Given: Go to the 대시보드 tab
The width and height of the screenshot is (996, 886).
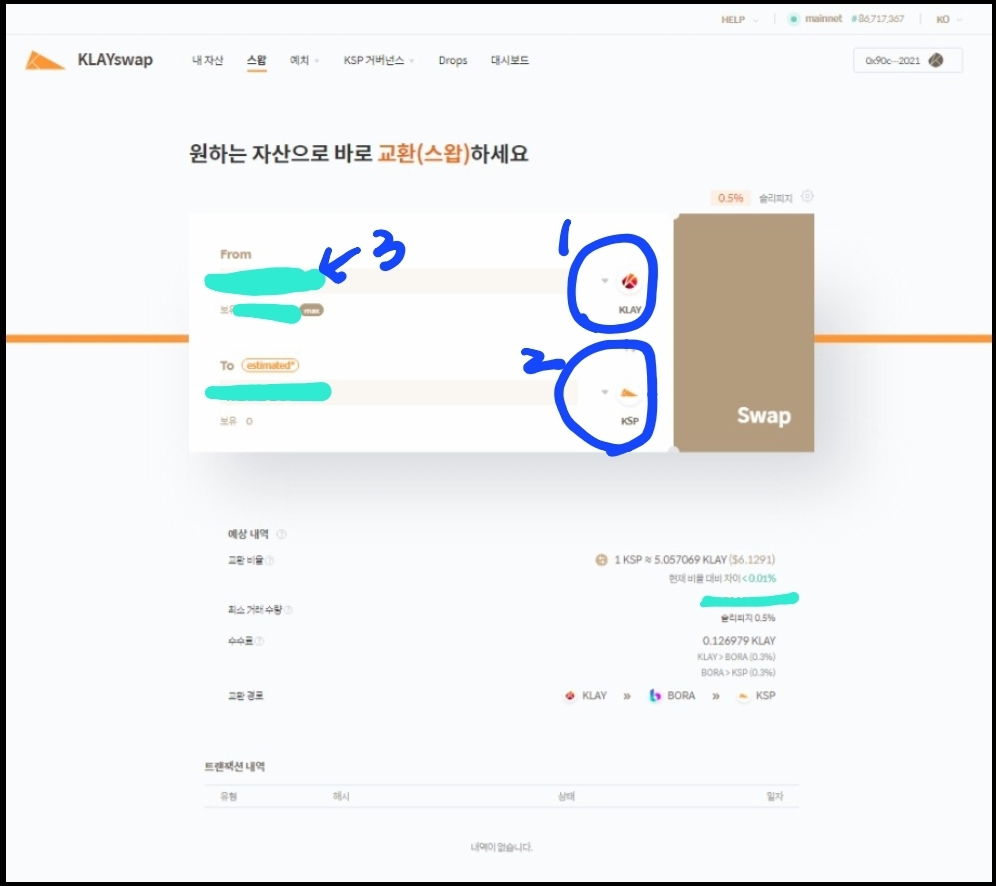Looking at the screenshot, I should point(509,60).
